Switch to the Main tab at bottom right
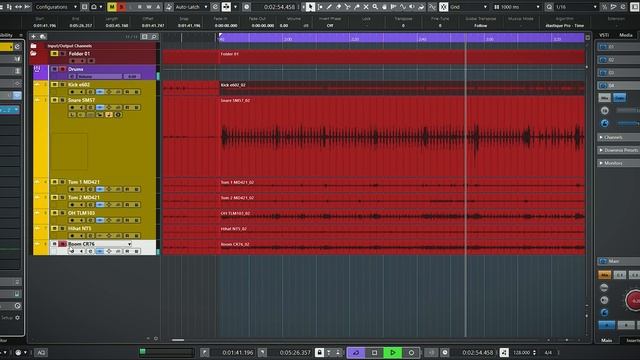Viewport: 640px width, 360px height. point(607,340)
